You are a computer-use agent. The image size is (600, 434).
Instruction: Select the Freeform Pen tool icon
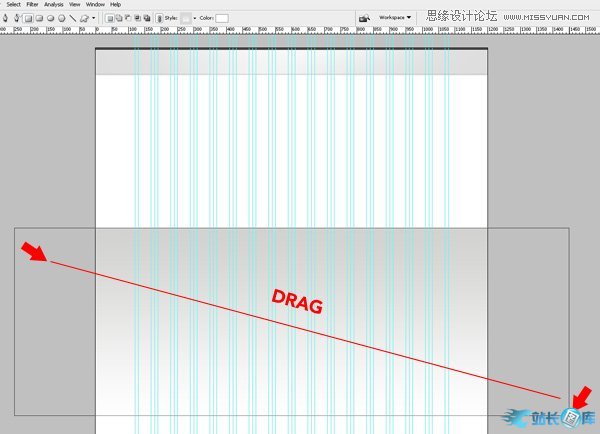click(16, 18)
